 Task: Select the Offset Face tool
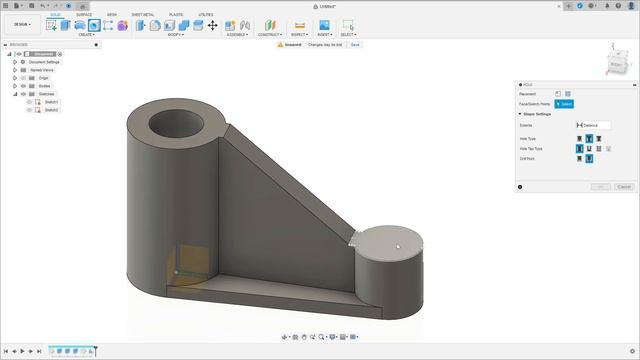198,25
